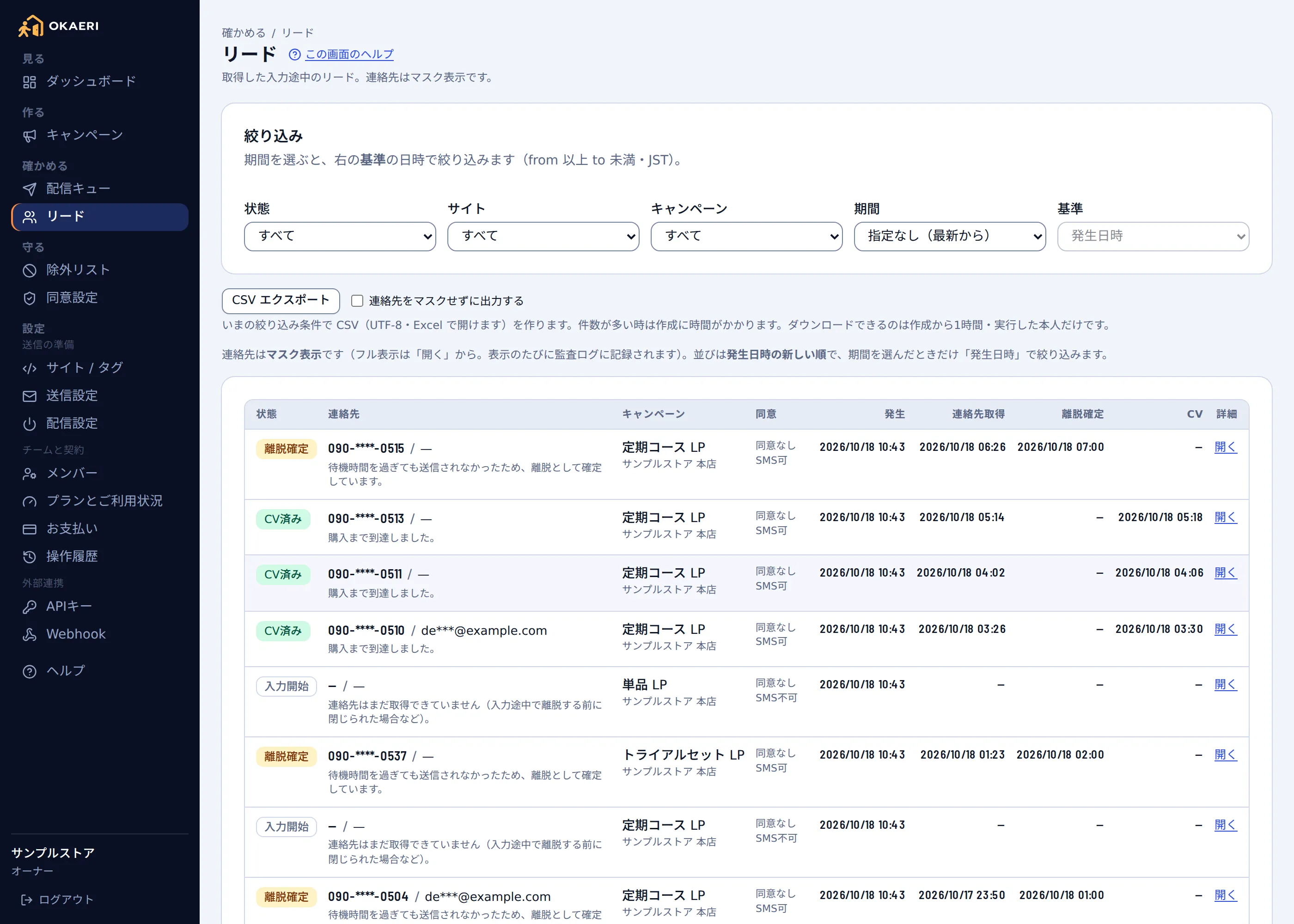1294x924 pixels.
Task: Click the 配信キュー paper plane icon
Action: [x=30, y=189]
